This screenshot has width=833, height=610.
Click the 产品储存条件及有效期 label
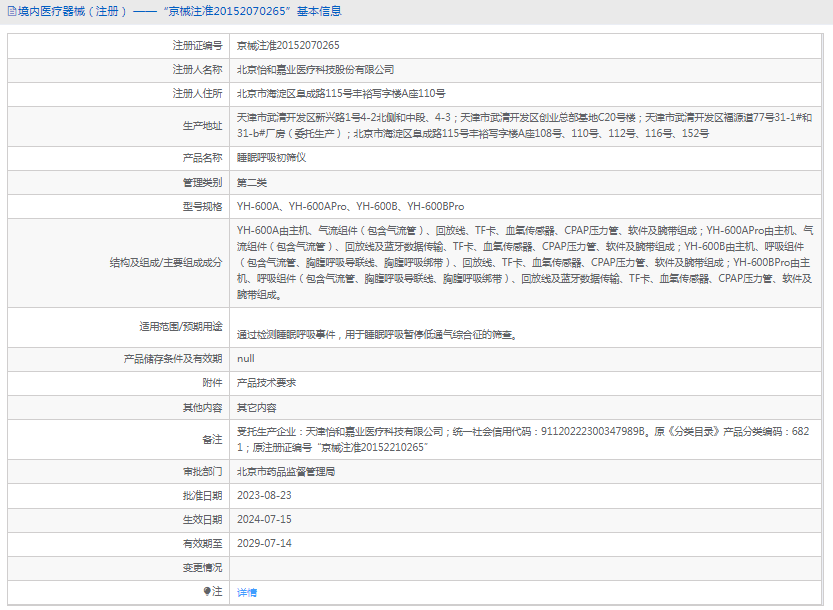(x=173, y=359)
